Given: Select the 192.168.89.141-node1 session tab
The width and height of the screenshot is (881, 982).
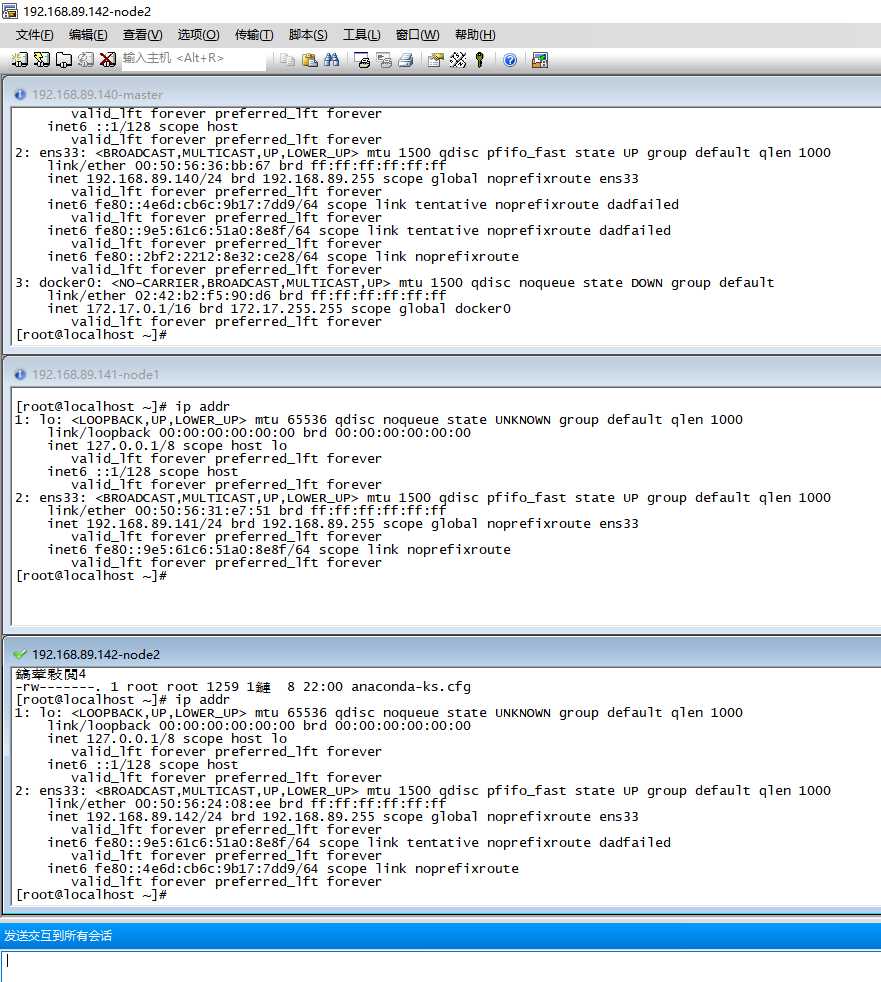Looking at the screenshot, I should [95, 374].
